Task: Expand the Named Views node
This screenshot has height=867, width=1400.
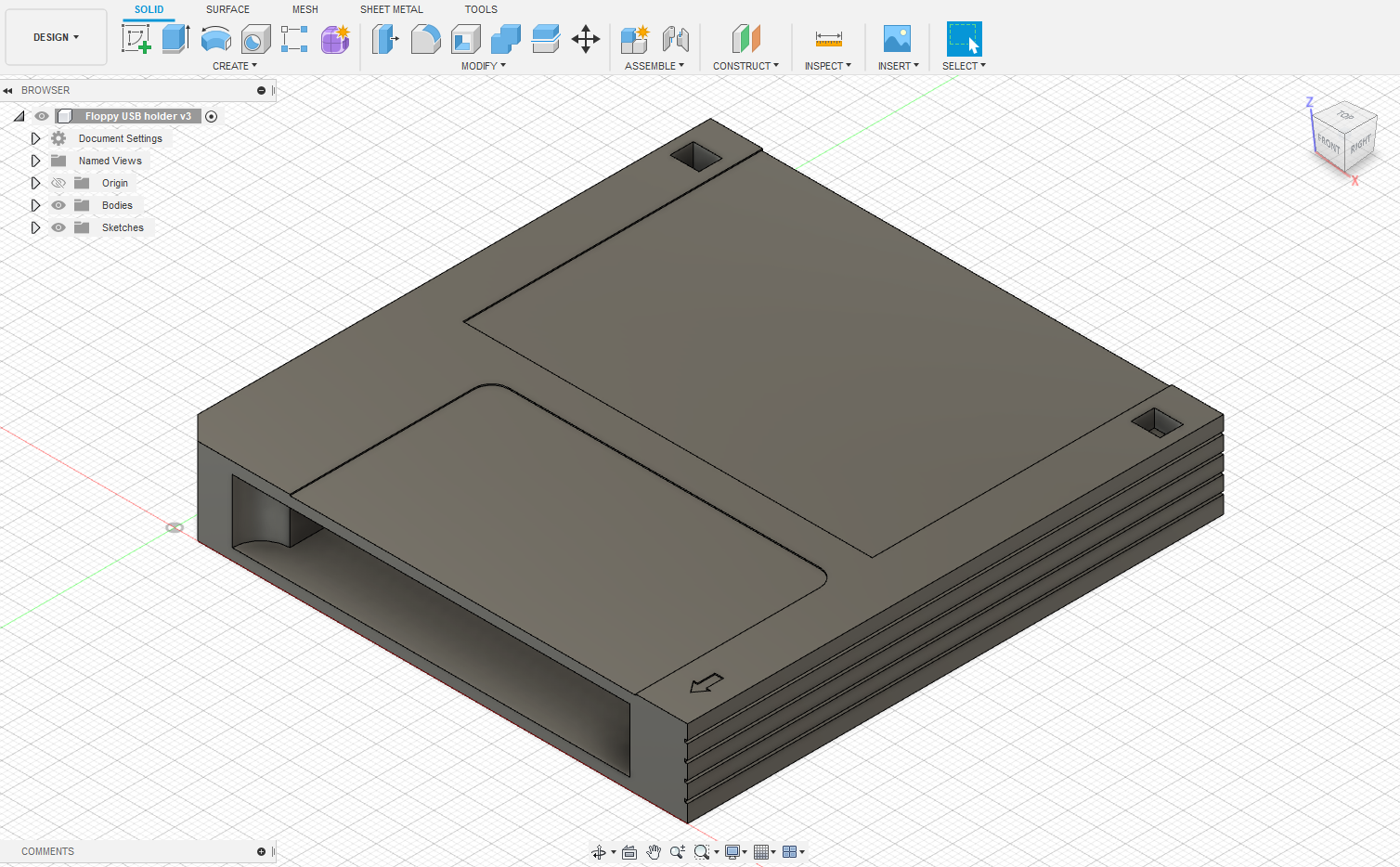Action: click(x=35, y=161)
